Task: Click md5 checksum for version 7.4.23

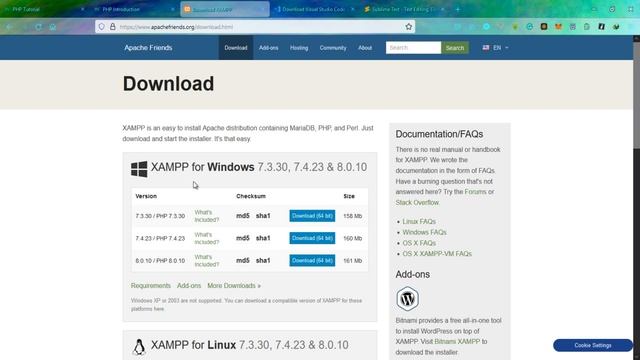Action: 243,238
